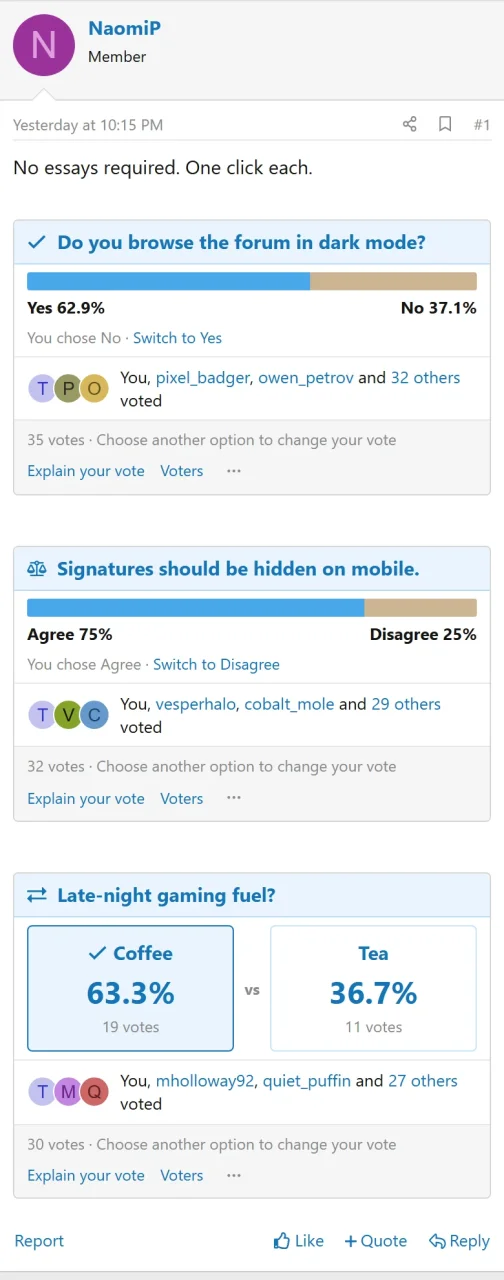Viewport: 504px width, 1280px height.
Task: Open pixel_badger's profile link
Action: (x=200, y=378)
